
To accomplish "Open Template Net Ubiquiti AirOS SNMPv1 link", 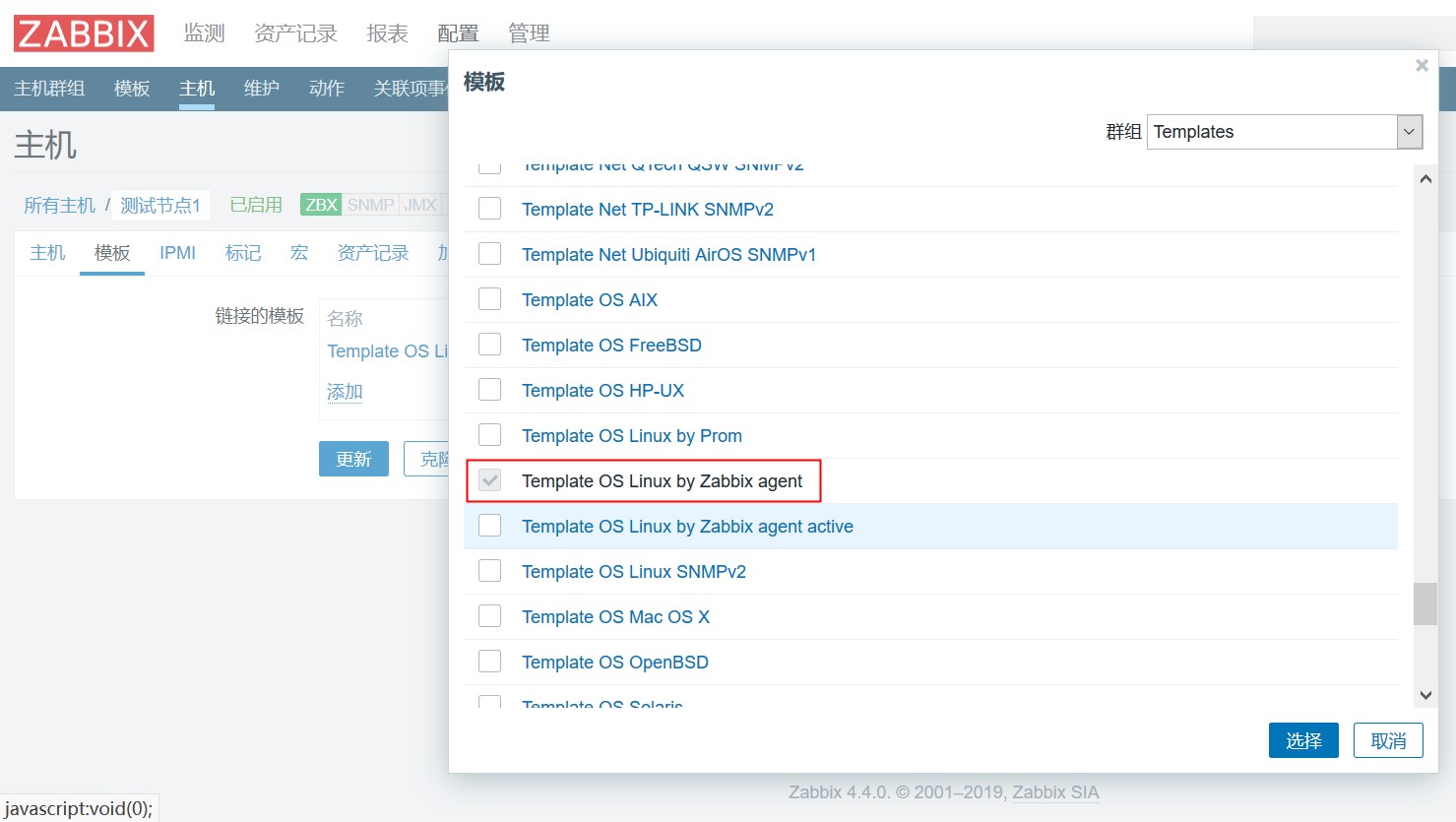I will 668,255.
